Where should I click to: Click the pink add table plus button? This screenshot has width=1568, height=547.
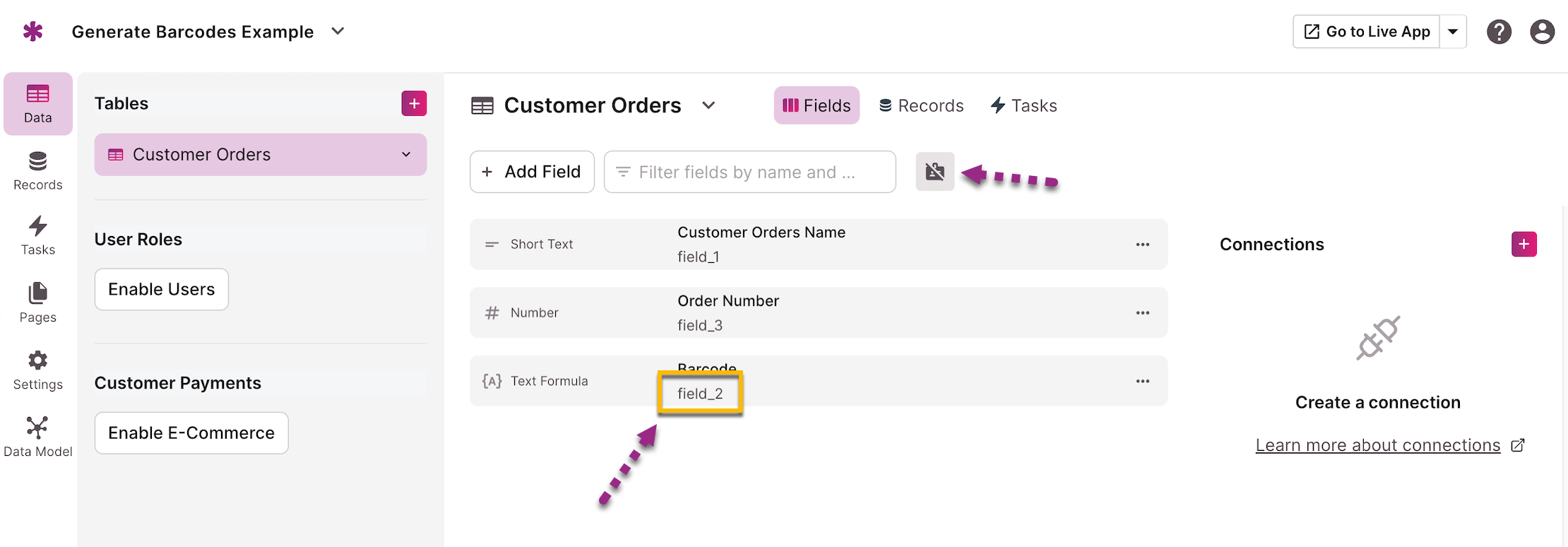coord(414,103)
